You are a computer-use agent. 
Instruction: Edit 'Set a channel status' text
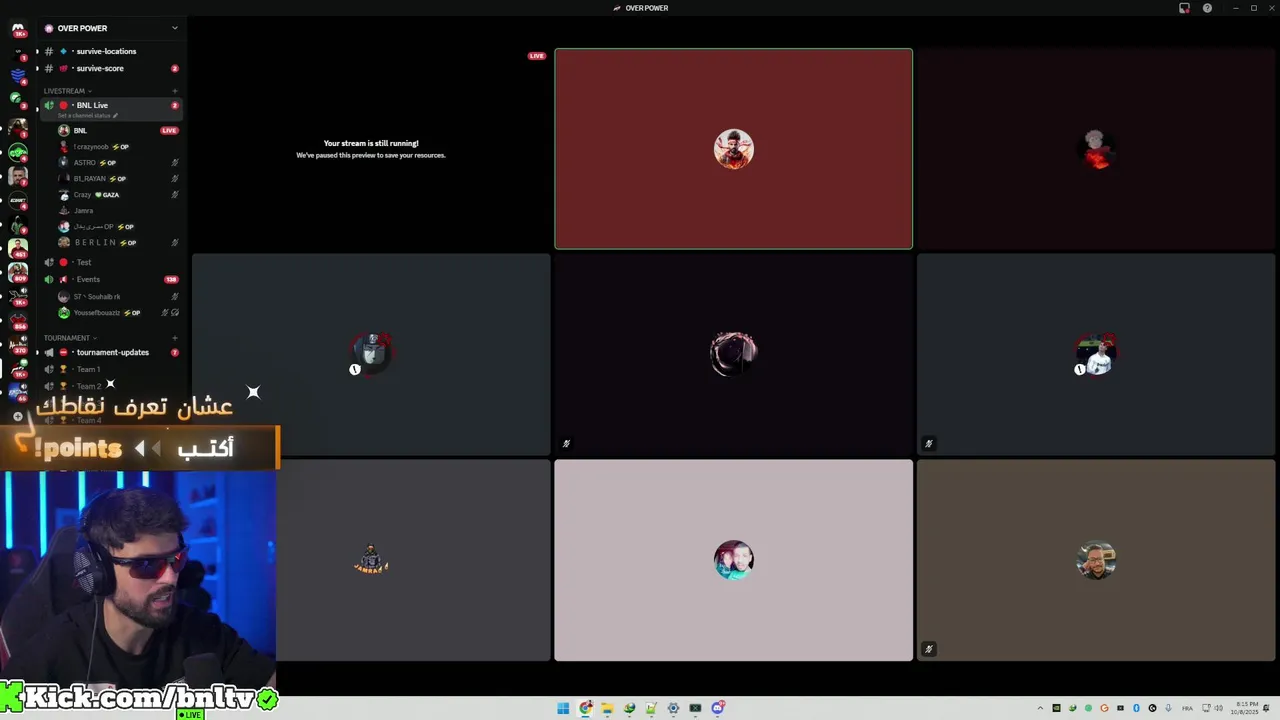tap(88, 116)
